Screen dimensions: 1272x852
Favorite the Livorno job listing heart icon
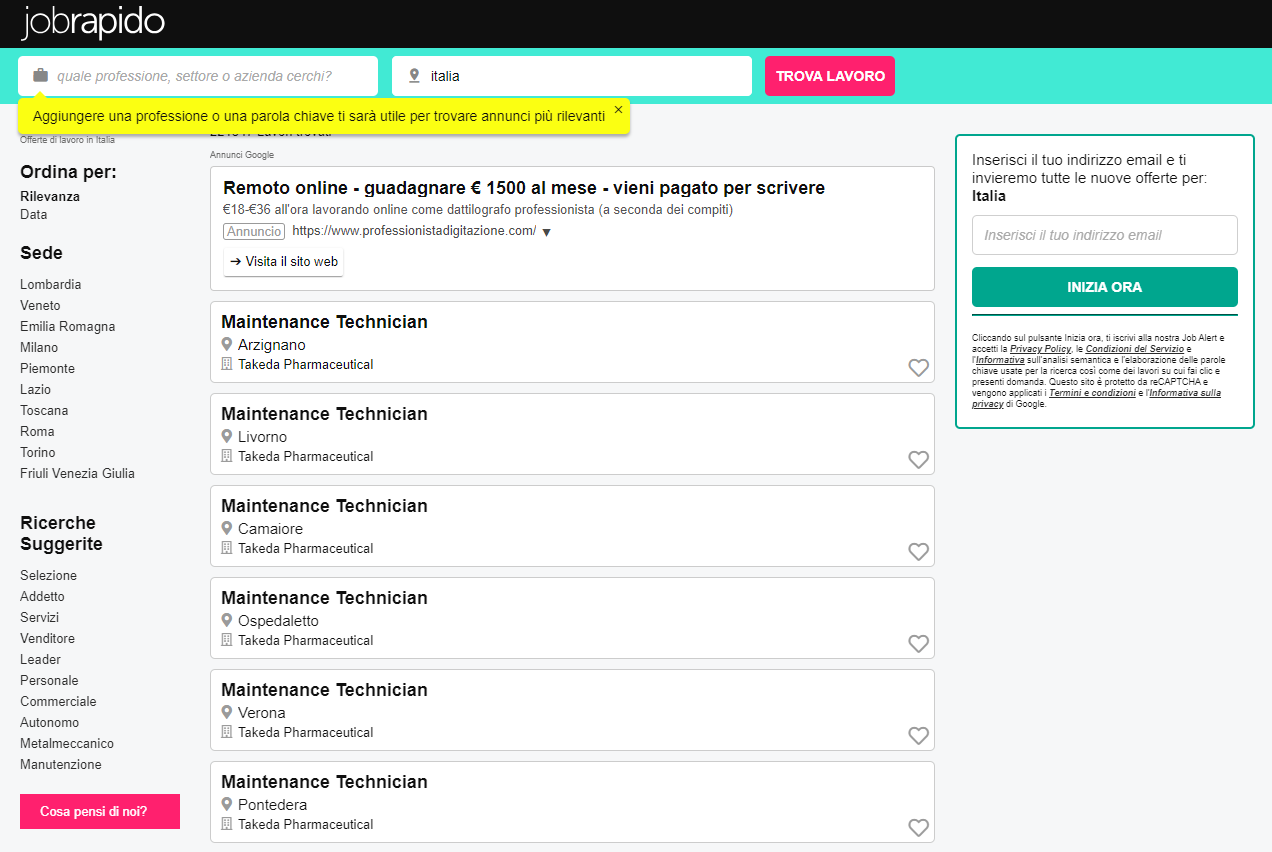pos(918,460)
